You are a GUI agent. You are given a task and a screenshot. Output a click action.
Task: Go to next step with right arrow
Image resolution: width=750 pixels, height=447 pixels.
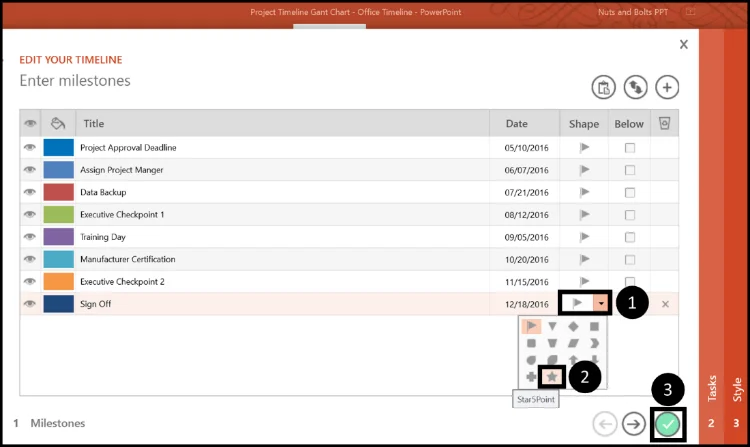(634, 424)
